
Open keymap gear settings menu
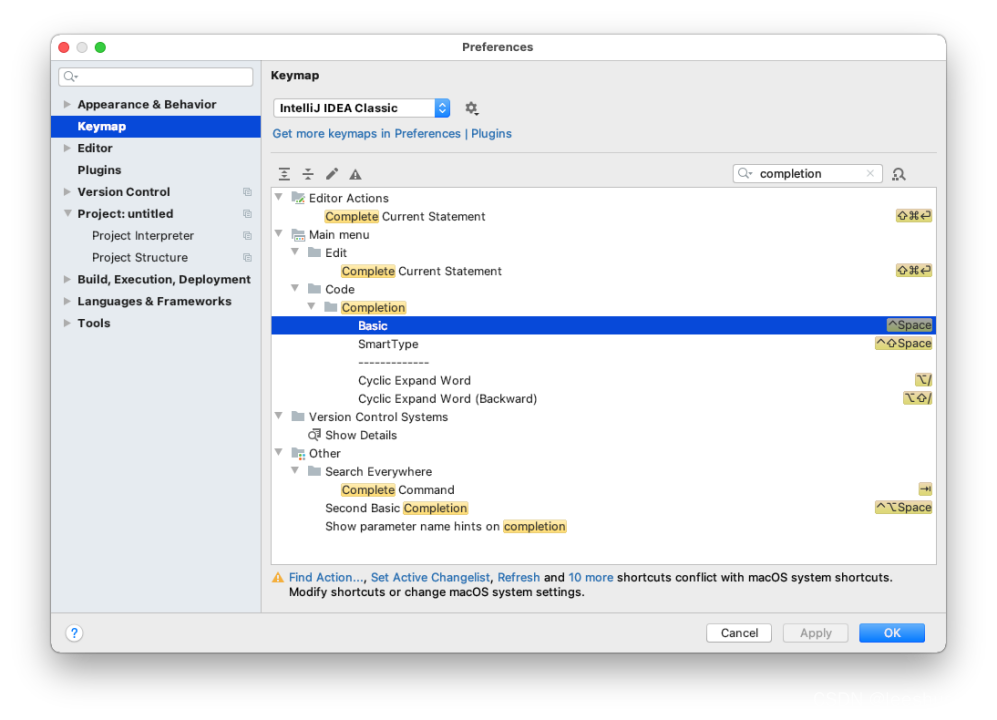471,108
